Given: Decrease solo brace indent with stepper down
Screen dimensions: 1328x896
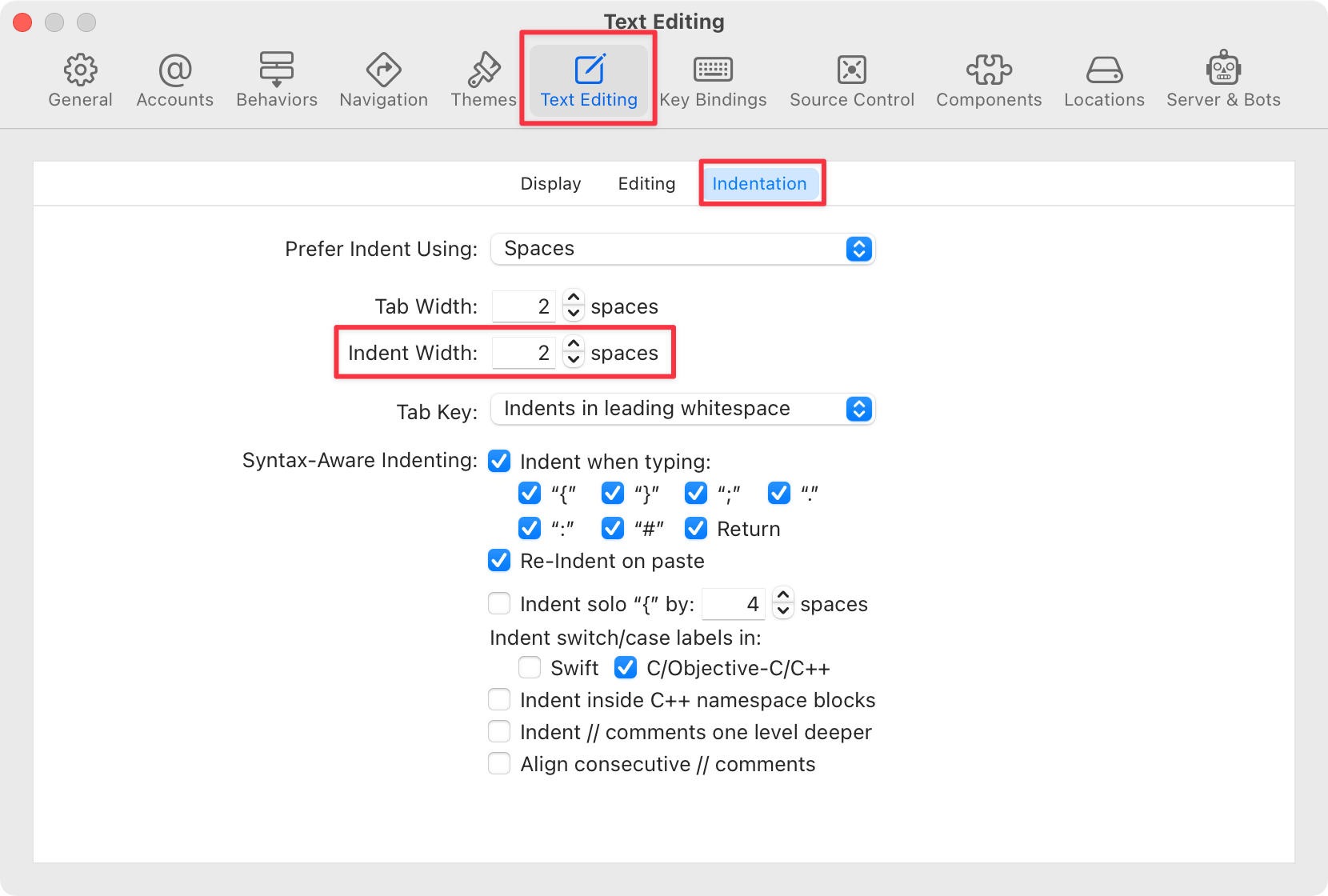Looking at the screenshot, I should [783, 611].
